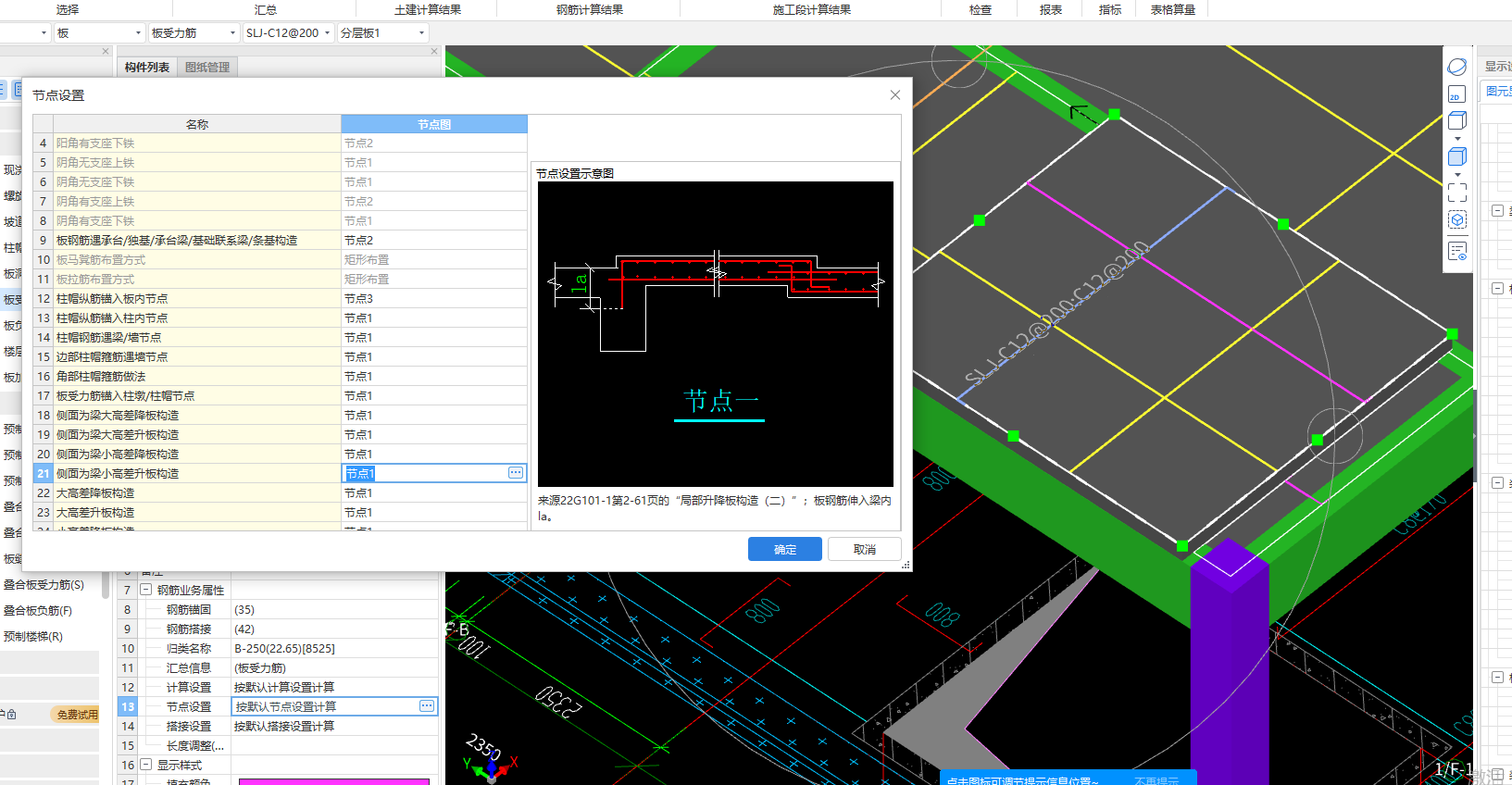The height and width of the screenshot is (785, 1512).
Task: Click 不再提示 in the bottom tip
Action: pyautogui.click(x=1156, y=781)
